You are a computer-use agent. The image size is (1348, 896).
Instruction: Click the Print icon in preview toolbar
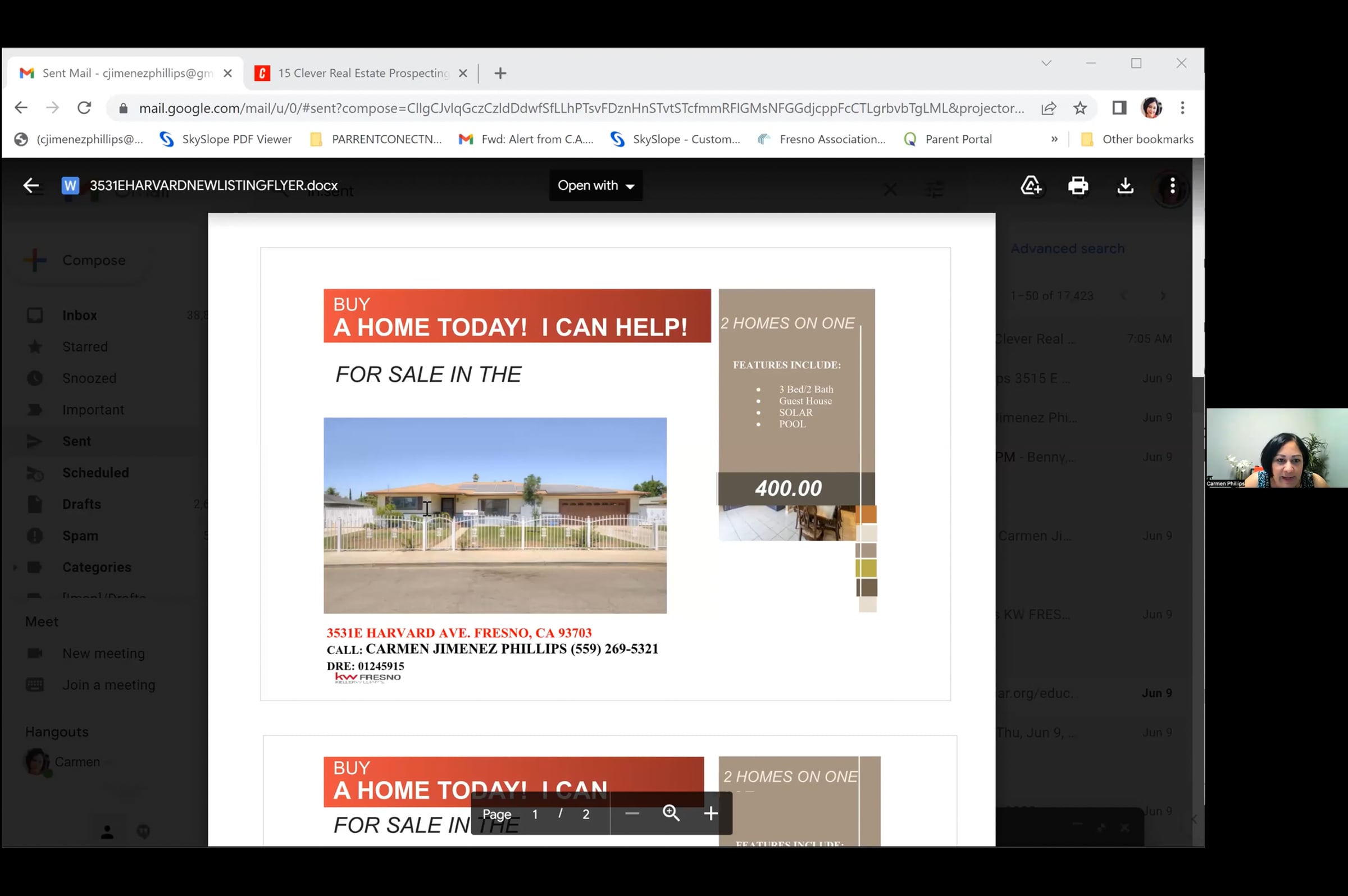click(1078, 186)
